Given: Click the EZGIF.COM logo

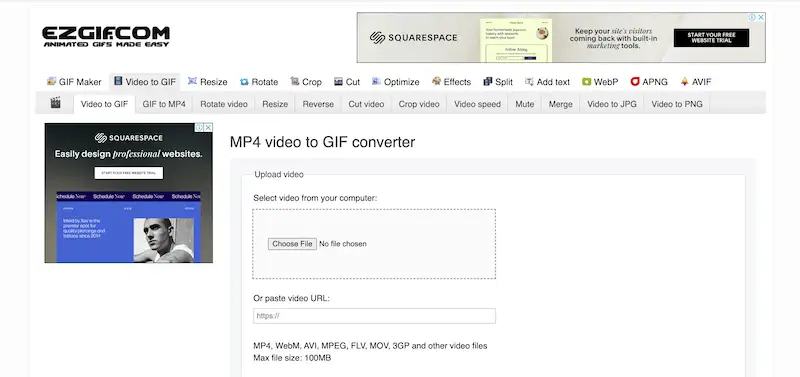Looking at the screenshot, I should point(106,37).
